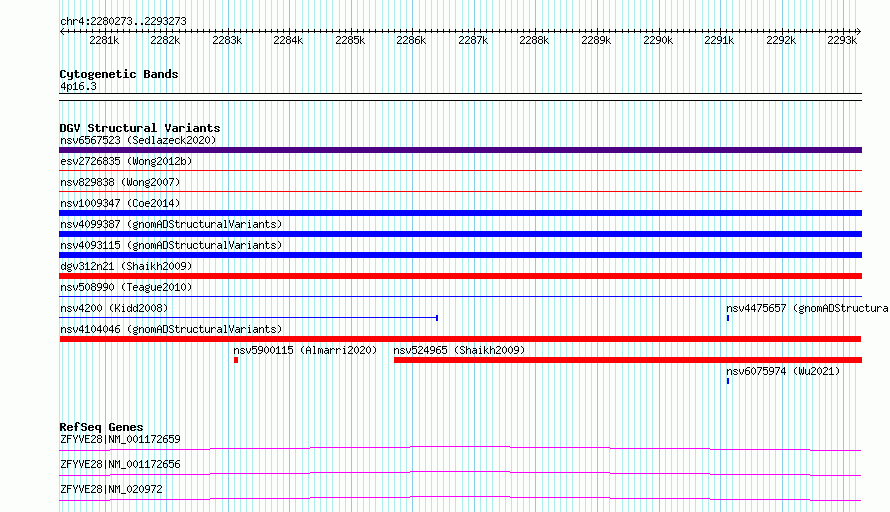Click the RefSeq Genes track title
Screen dimensions: 890x512
pos(101,427)
